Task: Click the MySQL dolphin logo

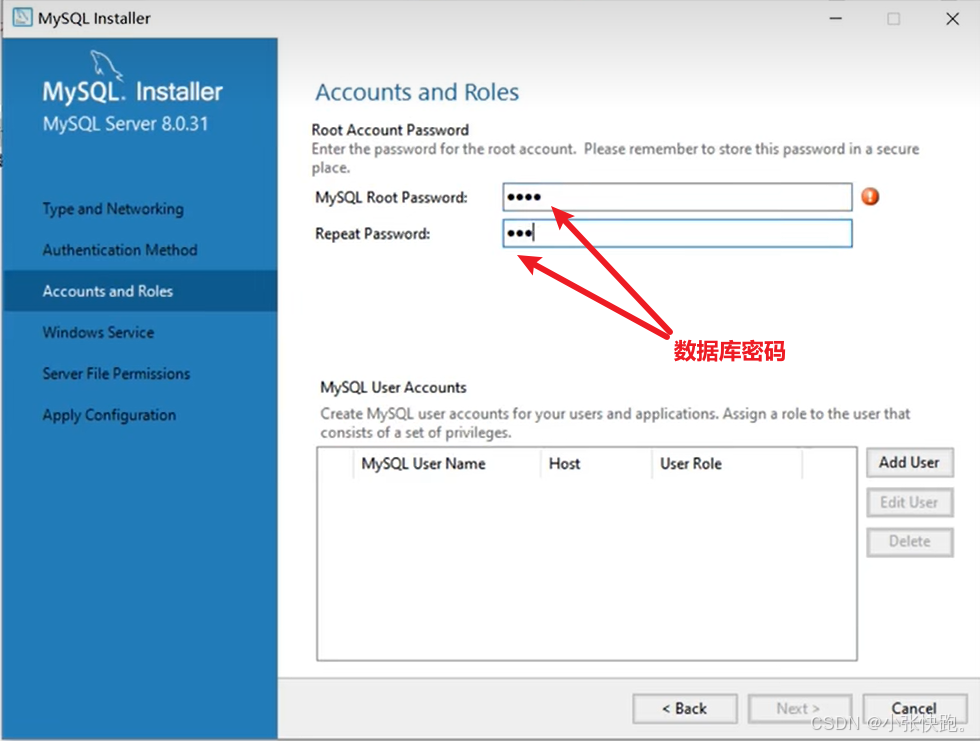Action: (x=105, y=64)
